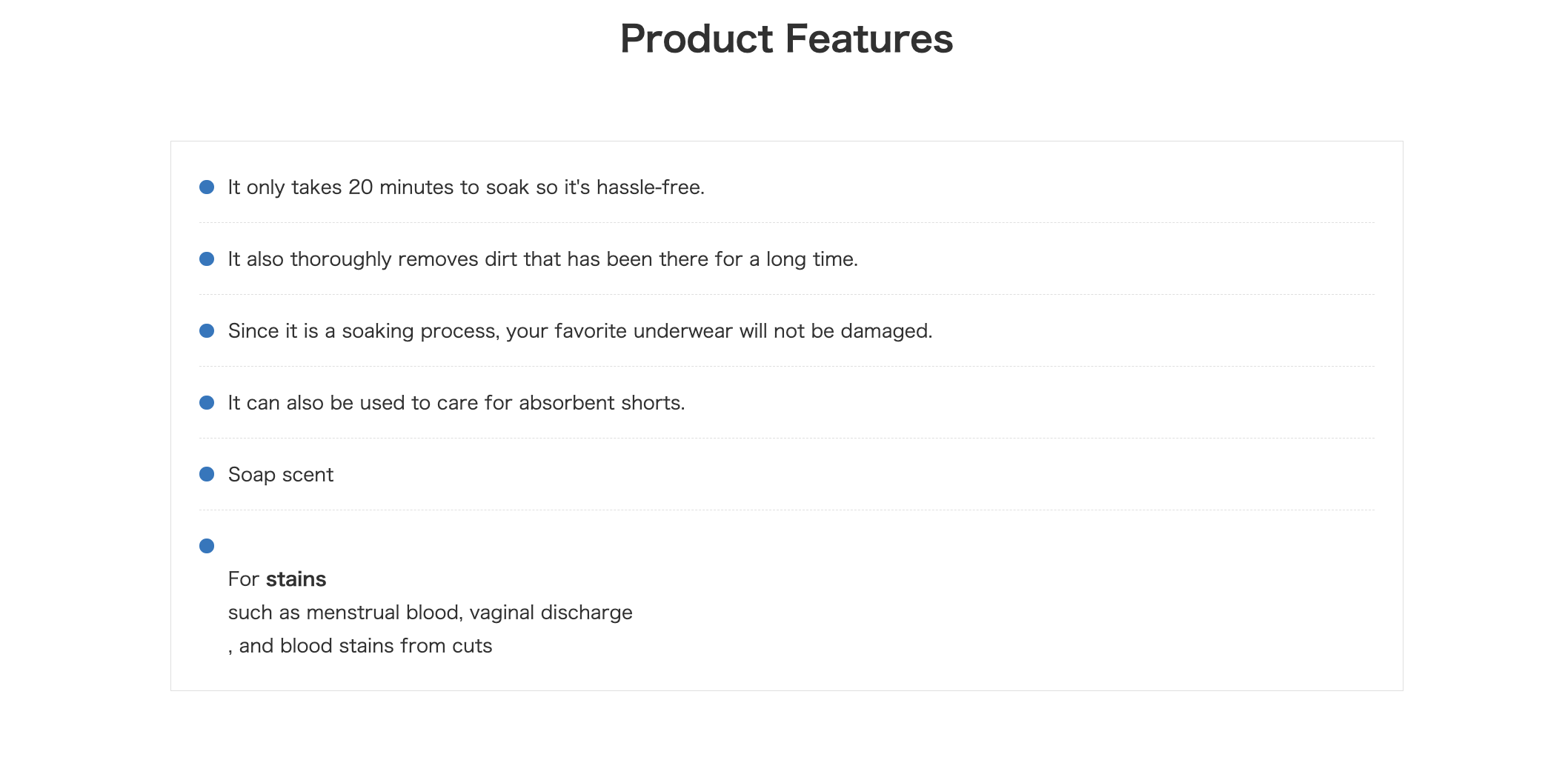
Task: Click the line about caring for absorbent shorts
Action: (x=456, y=403)
